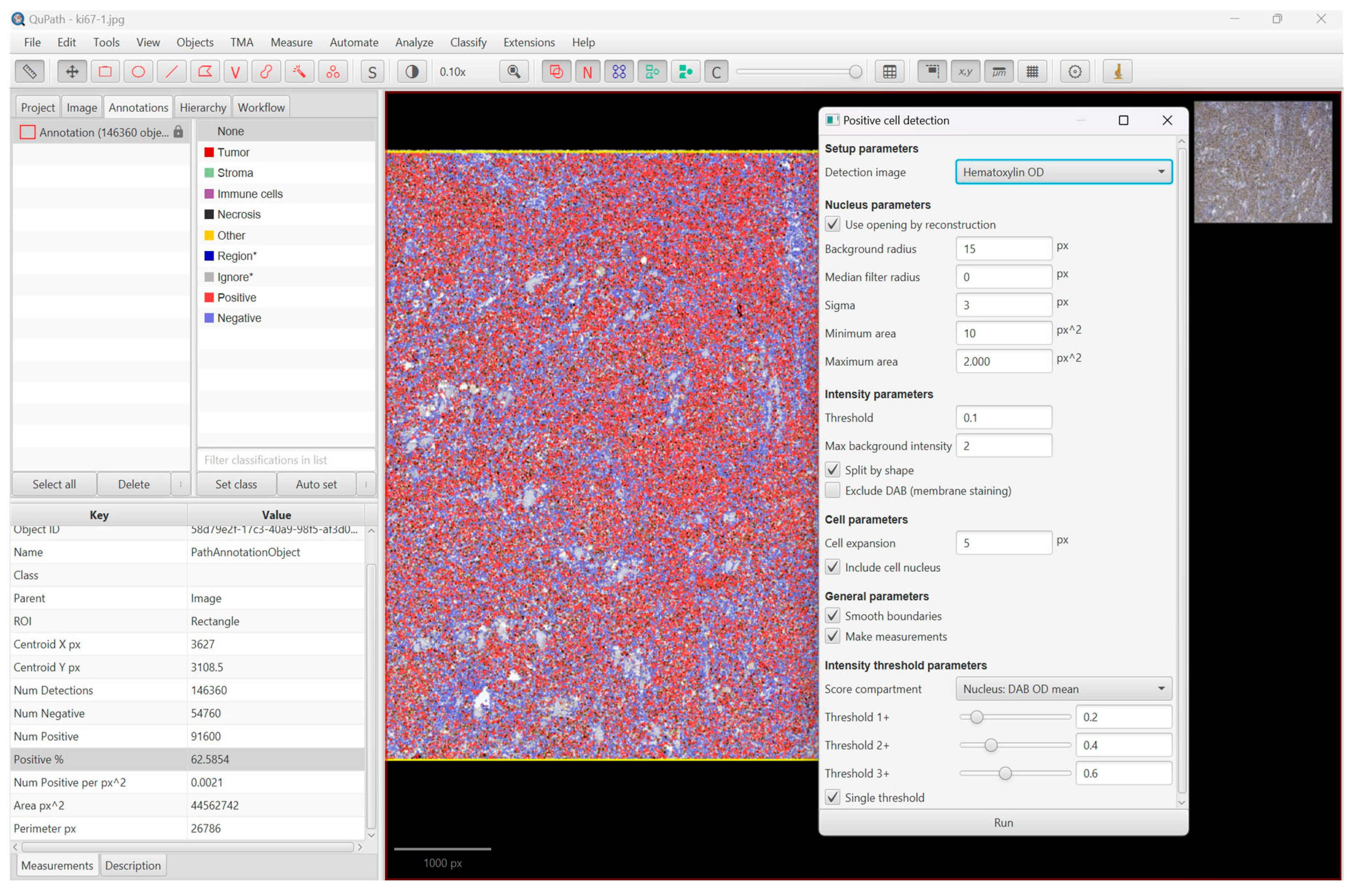Image resolution: width=1362 pixels, height=896 pixels.
Task: Open options menu beside Delete button
Action: click(x=181, y=485)
